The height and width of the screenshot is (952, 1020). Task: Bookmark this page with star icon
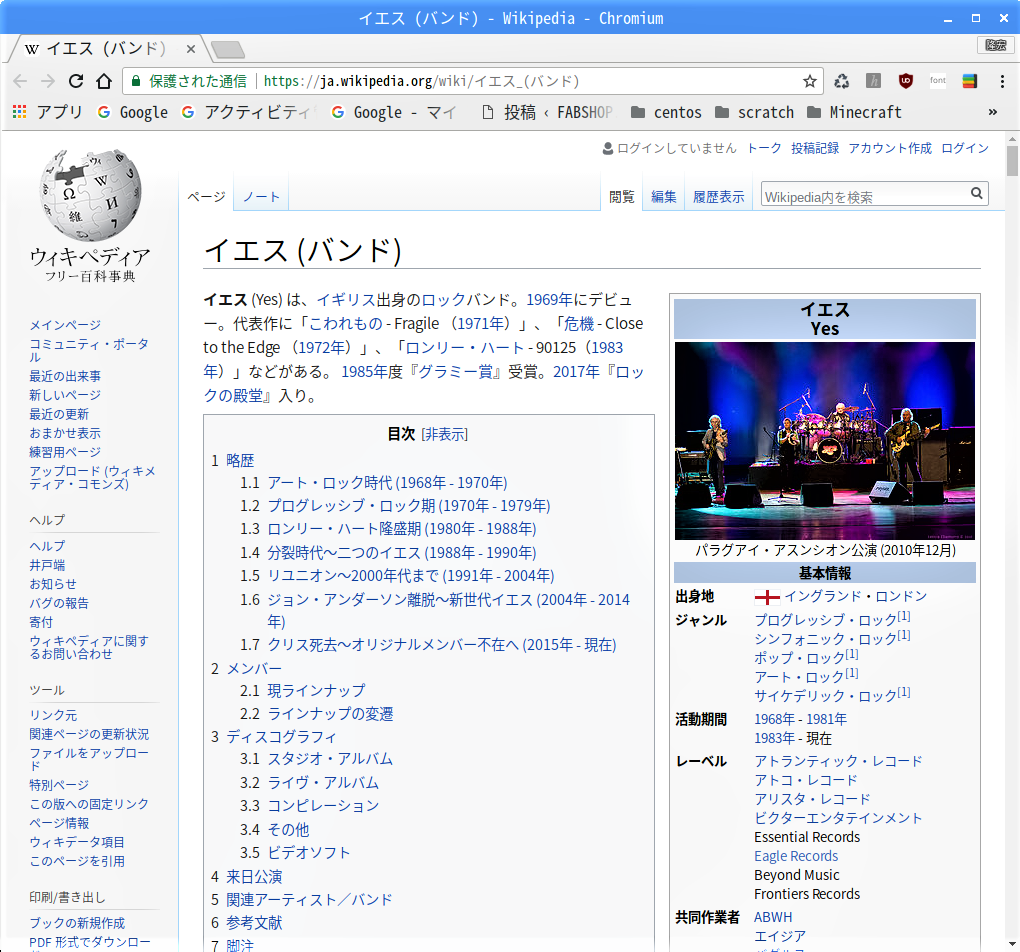(x=809, y=81)
